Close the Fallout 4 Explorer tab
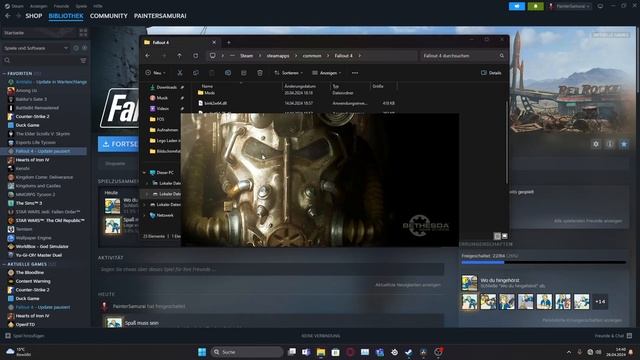 click(x=214, y=42)
